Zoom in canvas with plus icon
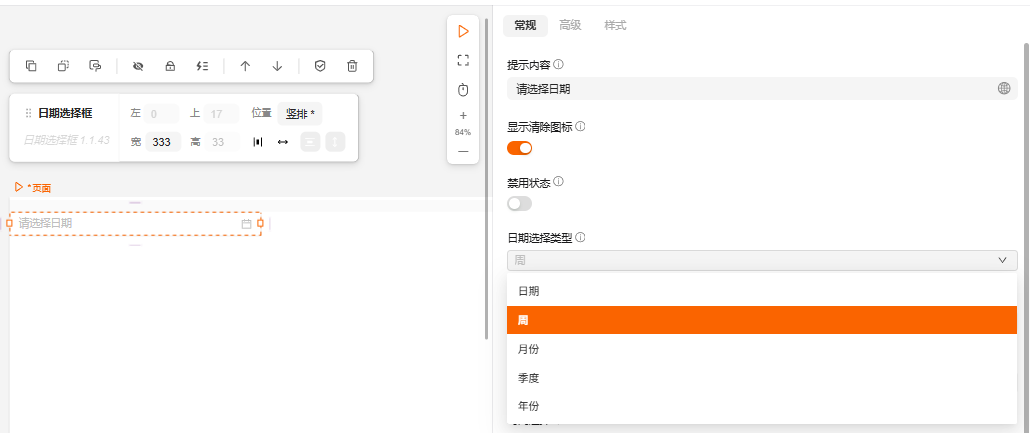Image resolution: width=1030 pixels, height=433 pixels. 463,116
